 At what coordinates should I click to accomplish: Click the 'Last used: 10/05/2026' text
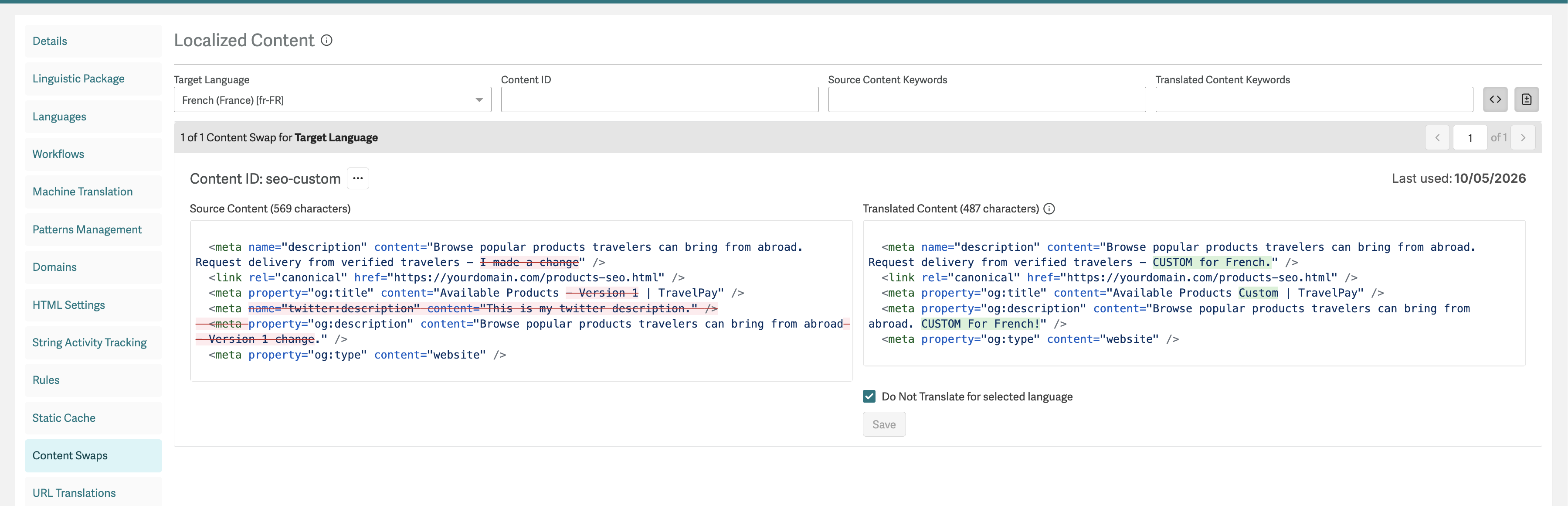(1459, 178)
